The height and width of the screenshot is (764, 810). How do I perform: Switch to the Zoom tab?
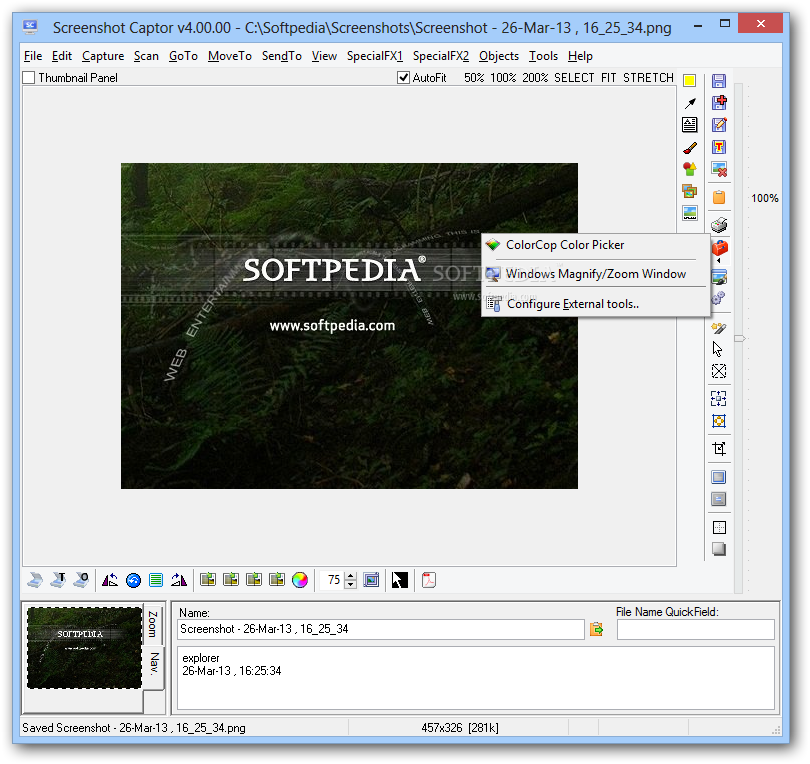(x=153, y=624)
